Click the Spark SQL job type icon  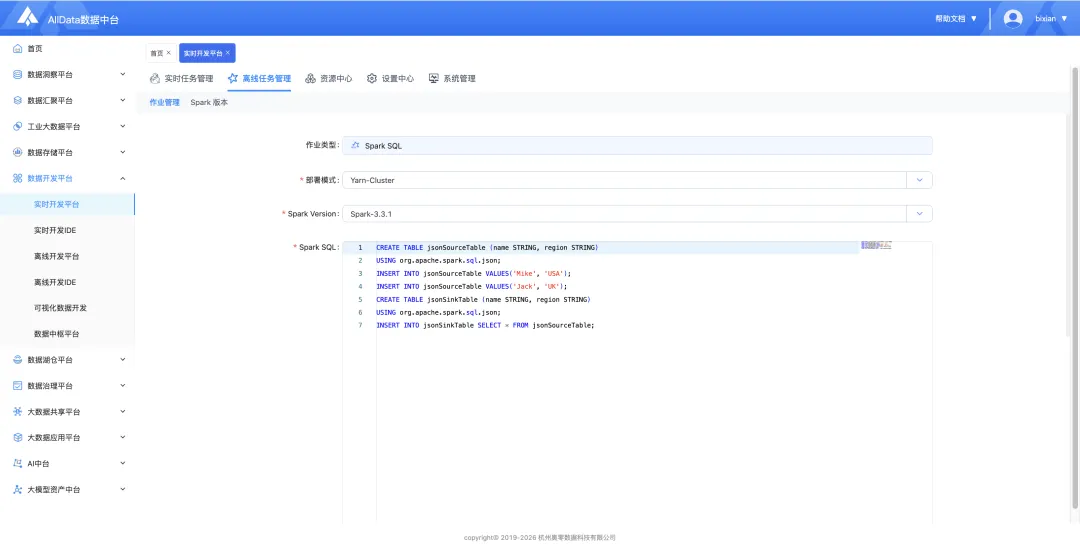(x=355, y=145)
